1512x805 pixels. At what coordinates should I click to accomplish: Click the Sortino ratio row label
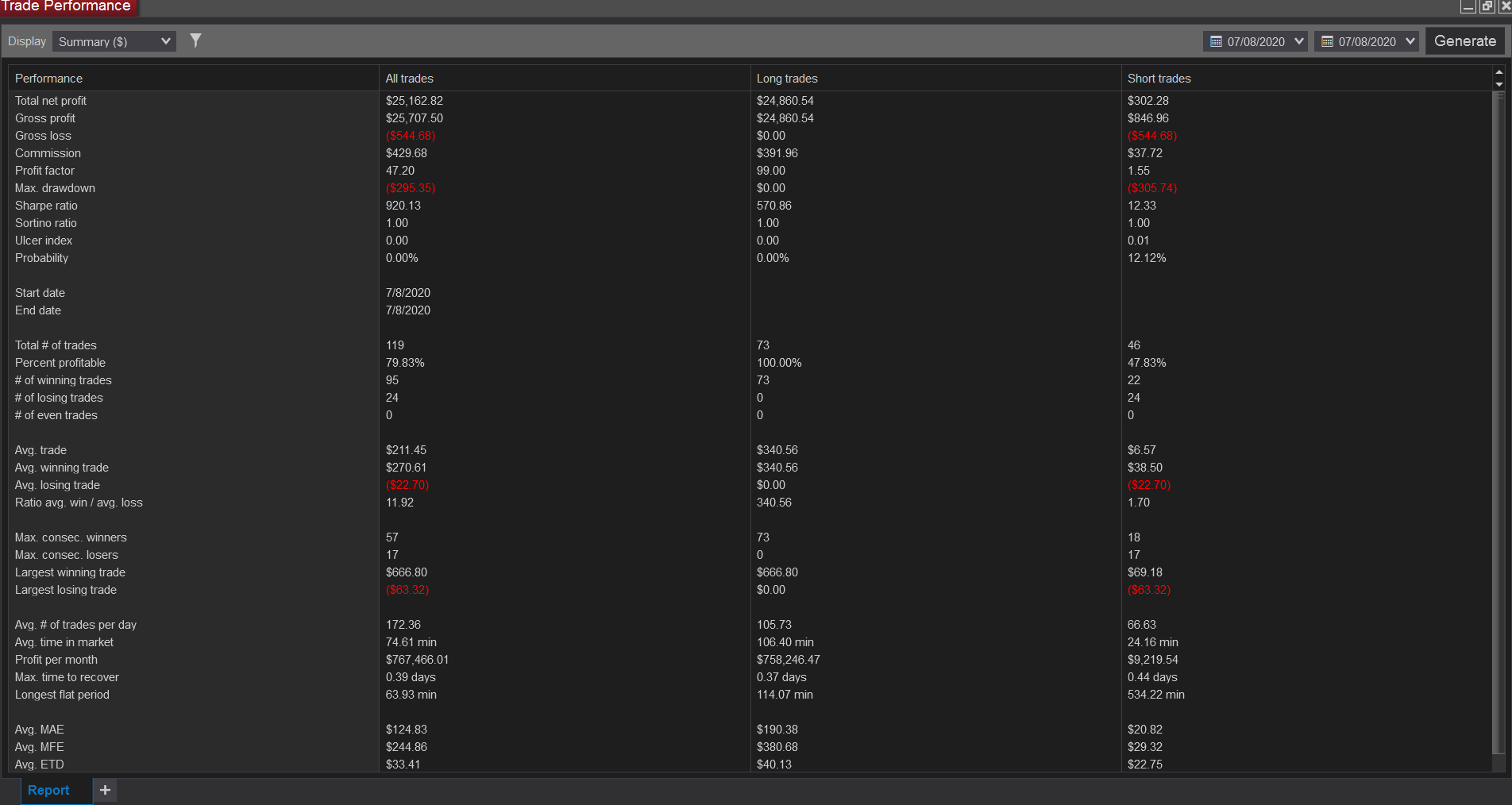46,223
